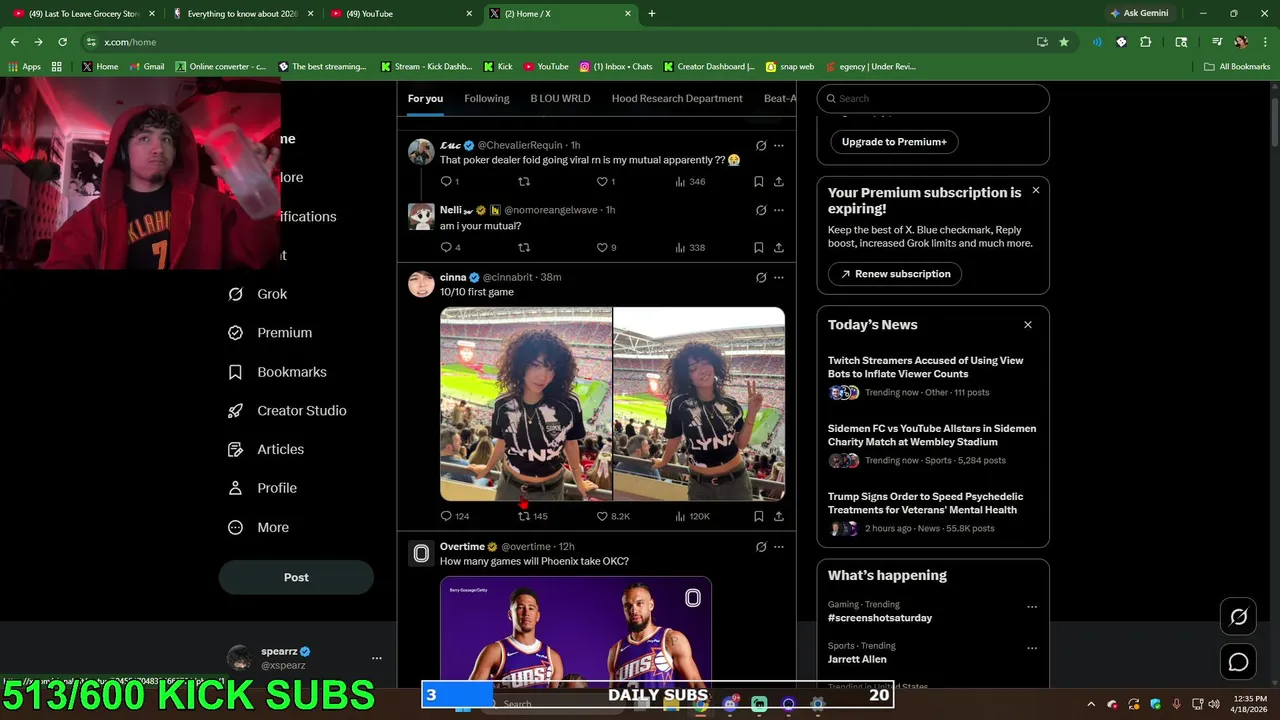
Task: Close the Today's News panel
Action: tap(1027, 325)
